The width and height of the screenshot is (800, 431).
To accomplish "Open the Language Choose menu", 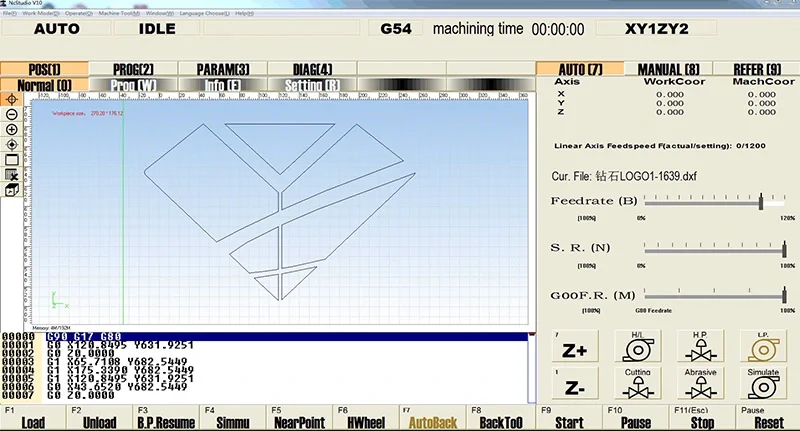I will click(x=205, y=13).
